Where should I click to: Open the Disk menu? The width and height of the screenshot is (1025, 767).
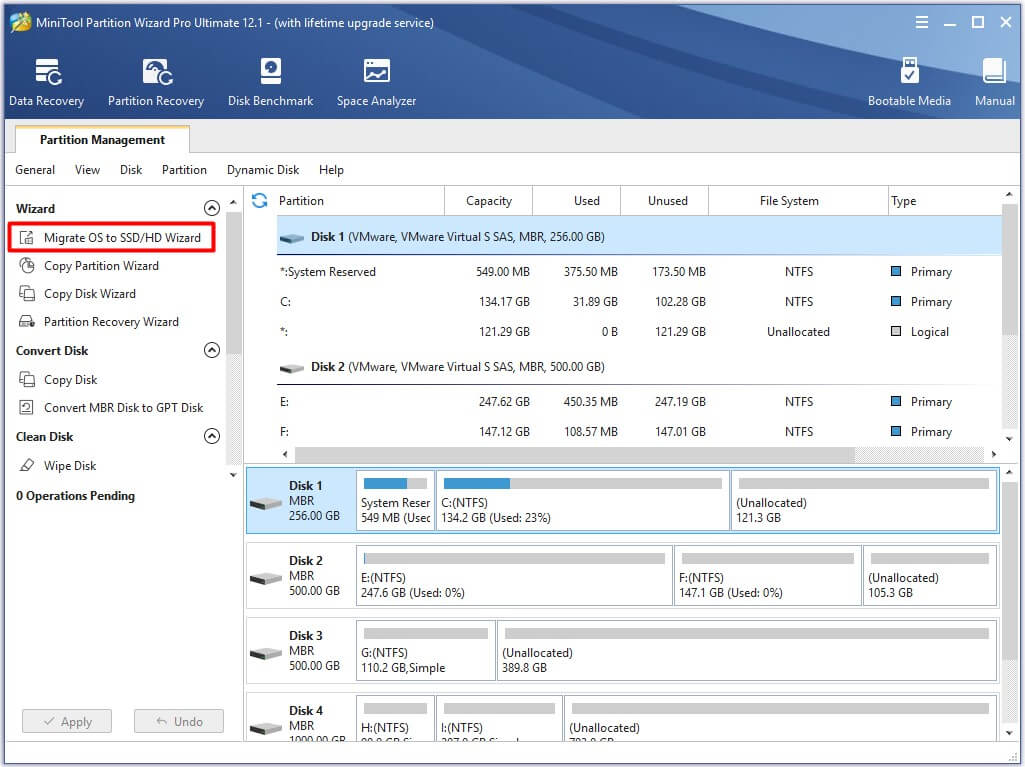coord(131,170)
